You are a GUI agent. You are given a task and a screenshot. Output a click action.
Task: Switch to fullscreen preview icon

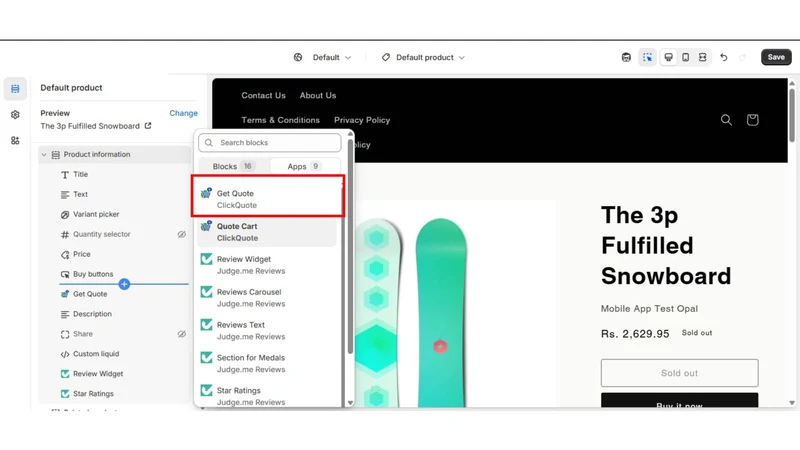point(703,57)
